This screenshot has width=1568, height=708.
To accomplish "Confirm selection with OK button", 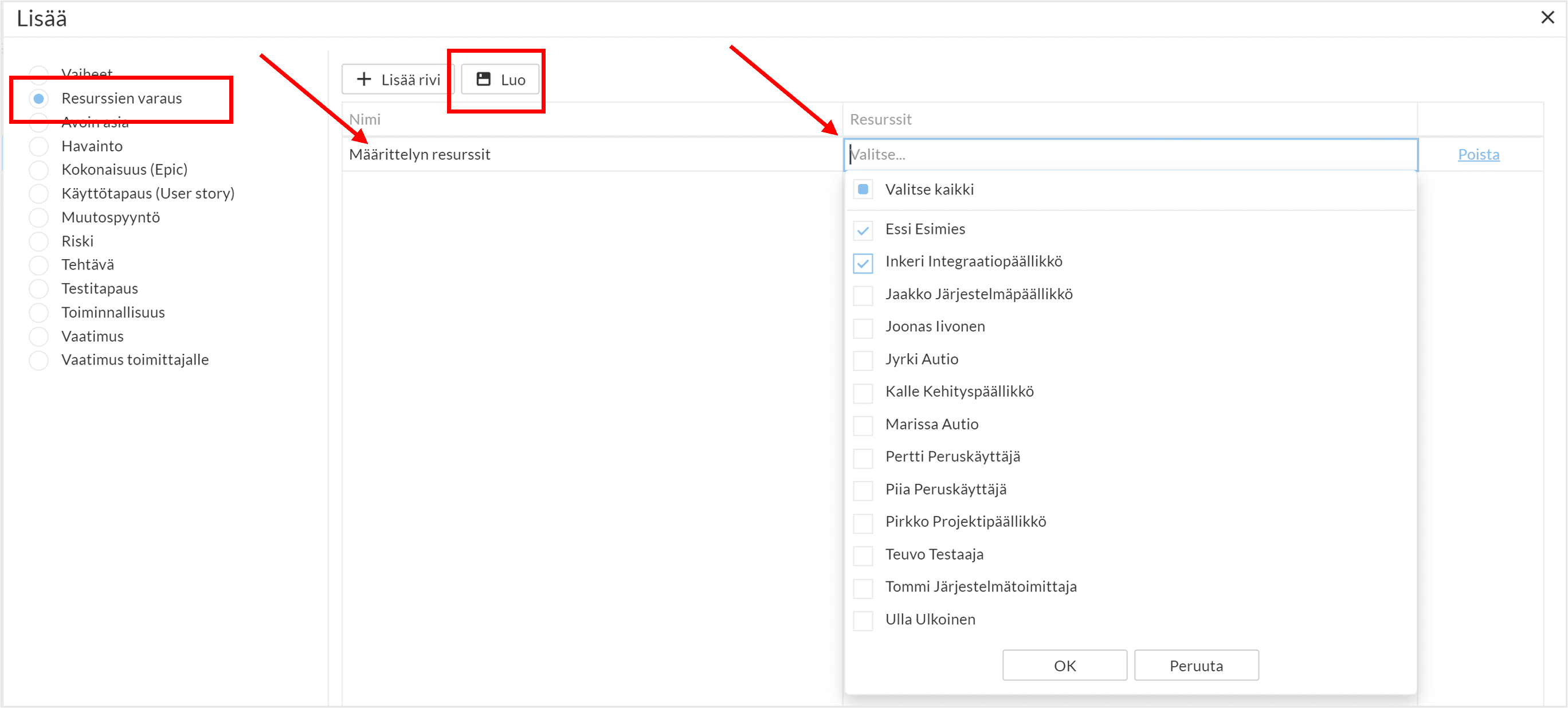I will click(x=1064, y=666).
